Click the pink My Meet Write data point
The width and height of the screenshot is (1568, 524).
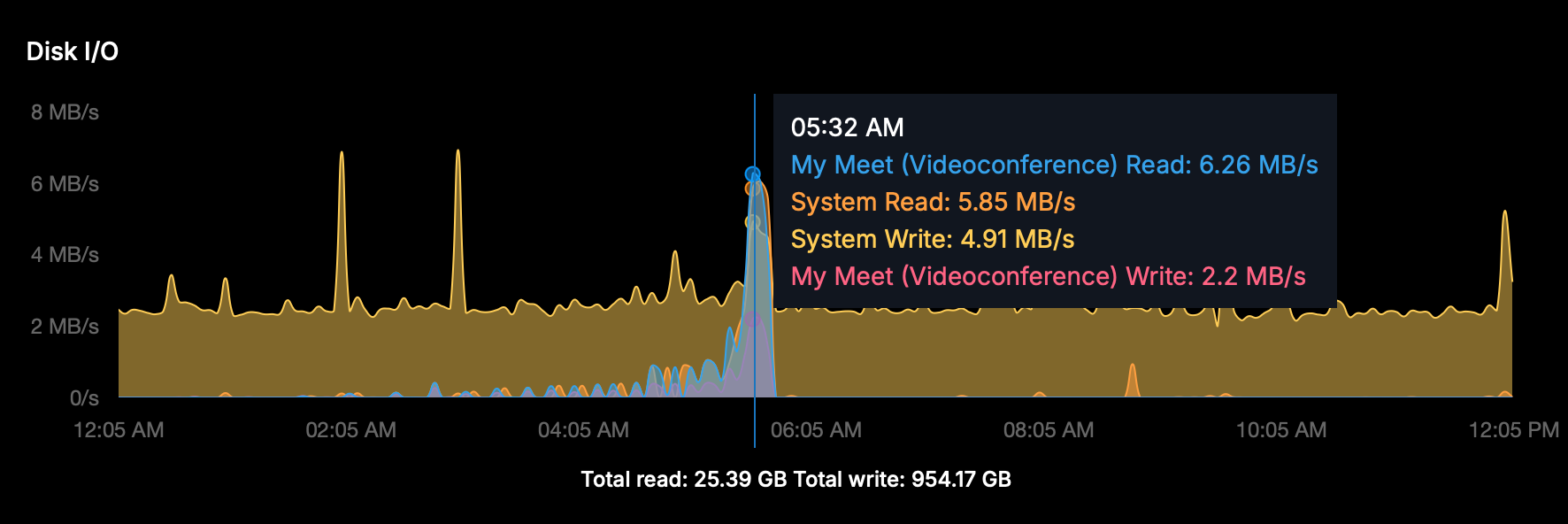coord(752,320)
